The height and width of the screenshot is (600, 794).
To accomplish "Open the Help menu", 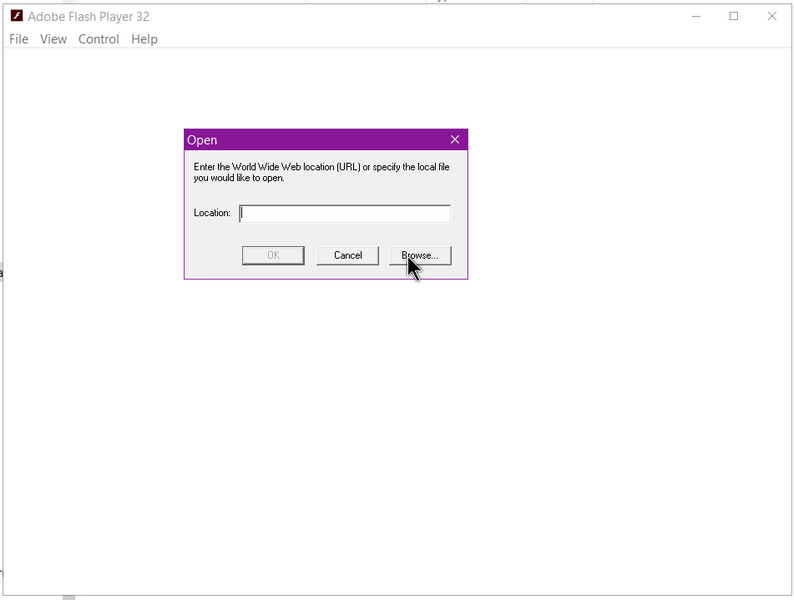I will 144,39.
